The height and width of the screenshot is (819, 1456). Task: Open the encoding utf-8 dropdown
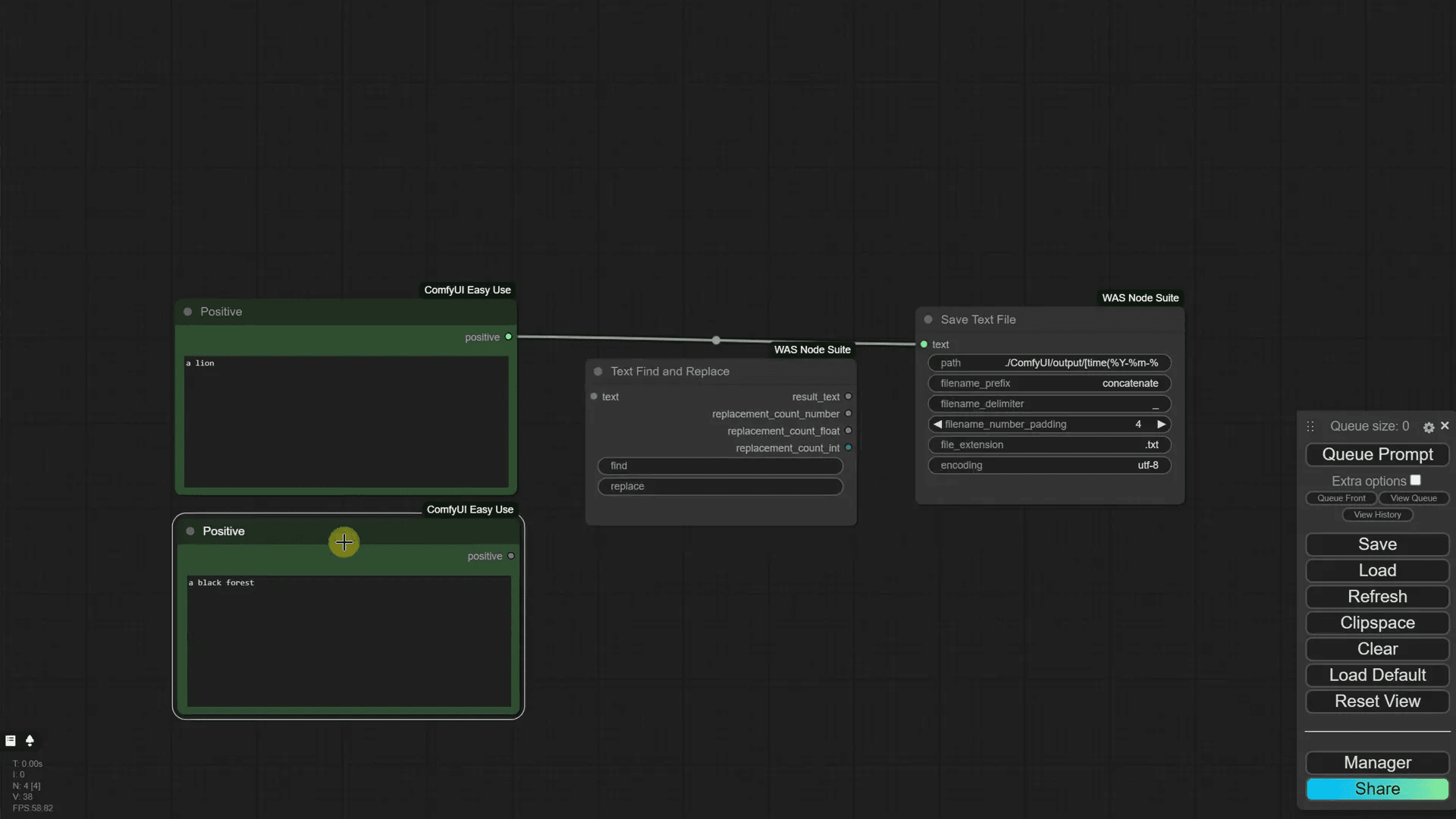click(x=1049, y=466)
